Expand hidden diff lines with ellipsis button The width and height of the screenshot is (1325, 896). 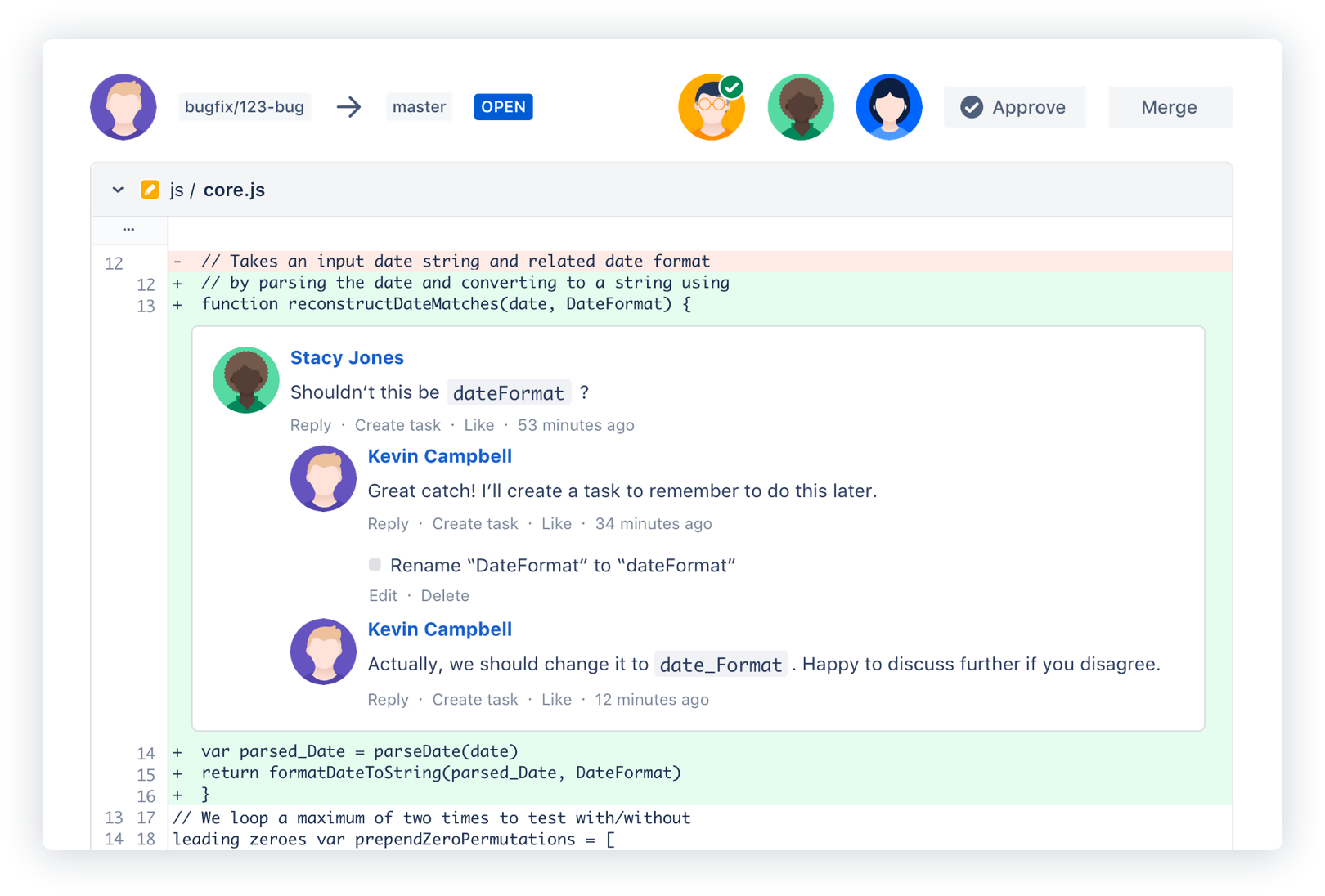click(128, 230)
